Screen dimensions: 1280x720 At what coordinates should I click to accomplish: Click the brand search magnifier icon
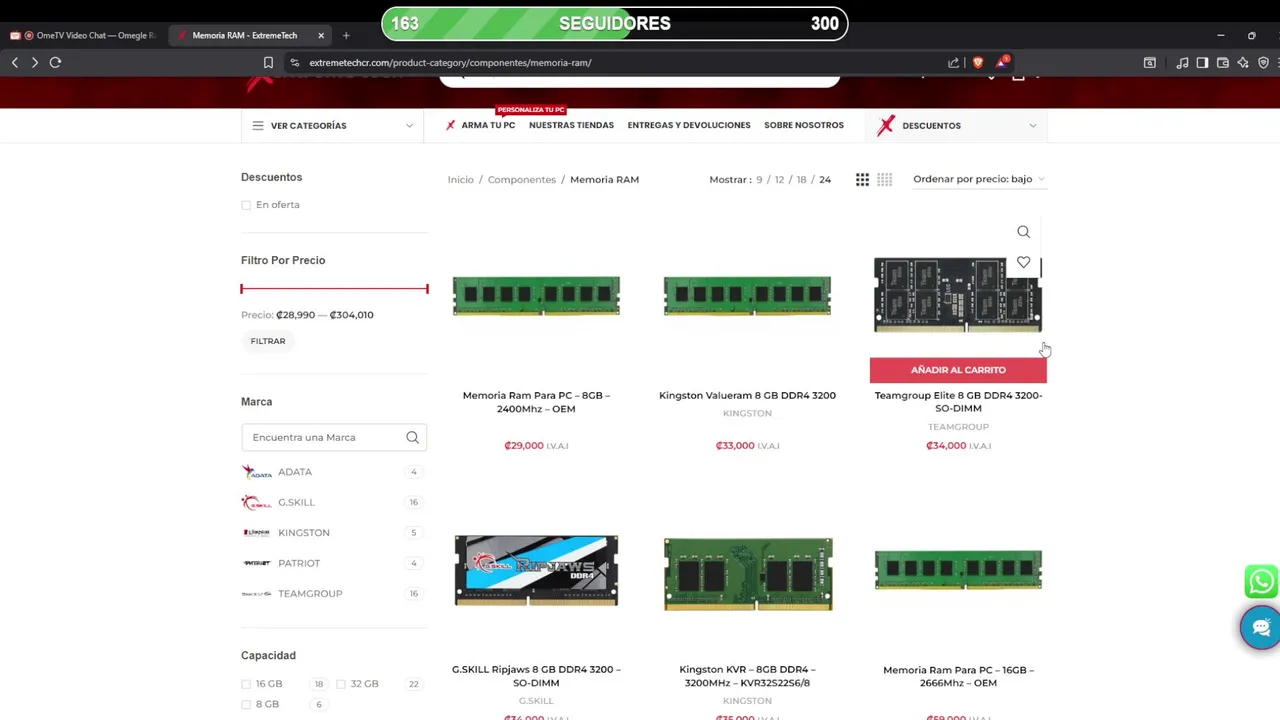(412, 437)
